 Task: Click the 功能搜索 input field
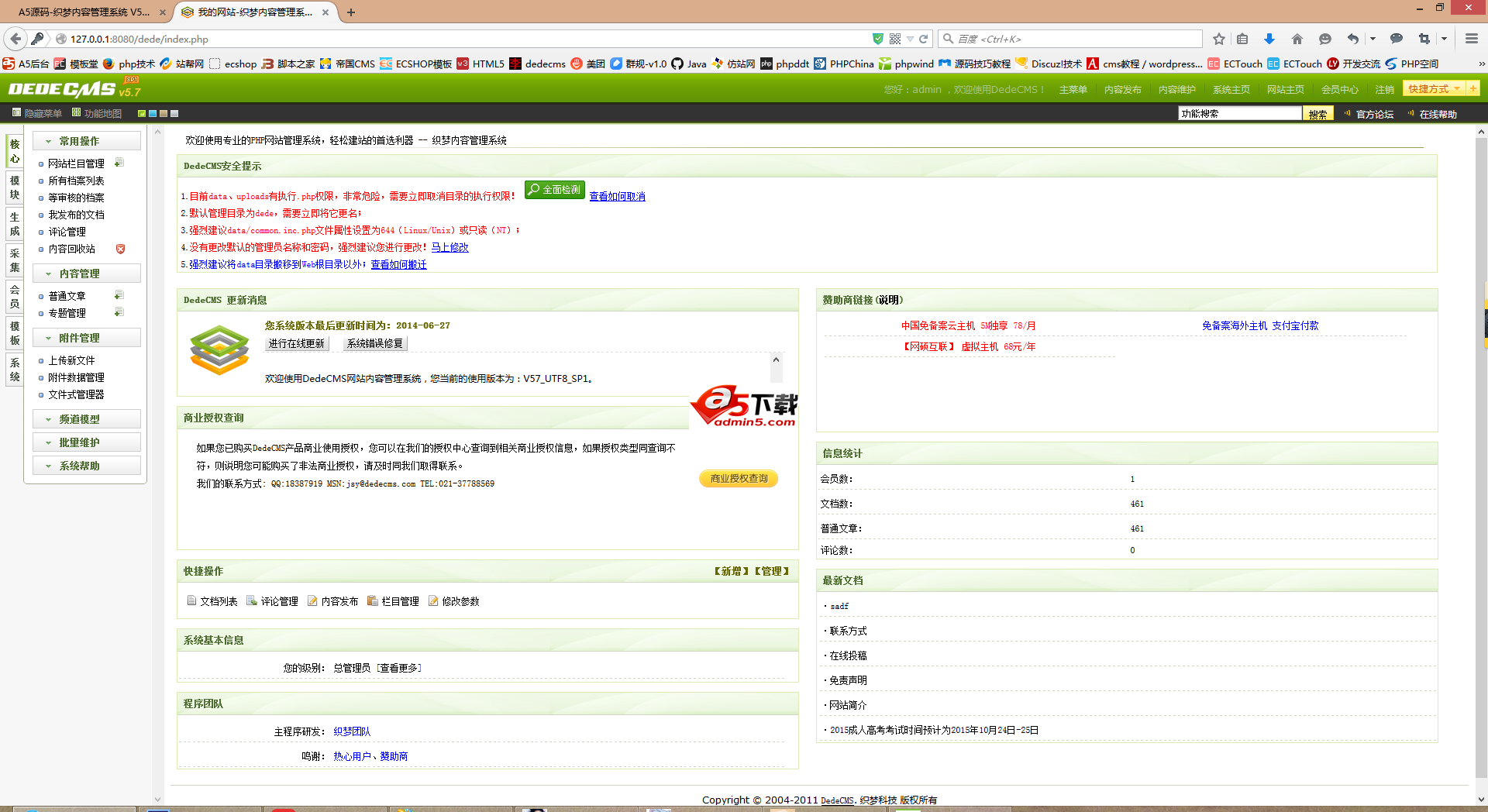coord(1240,113)
